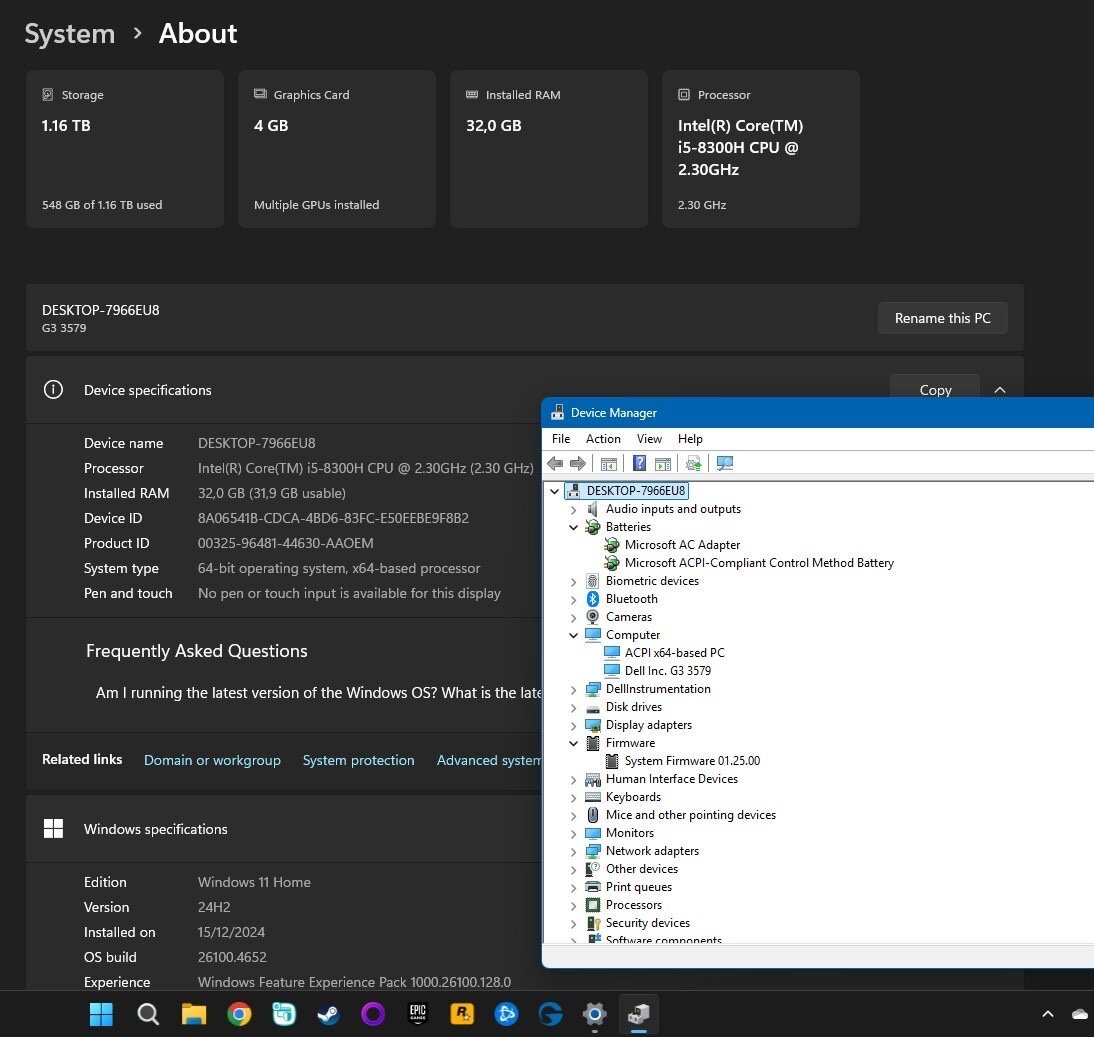The image size is (1094, 1037).
Task: Expand Audio inputs and outputs
Action: (574, 509)
